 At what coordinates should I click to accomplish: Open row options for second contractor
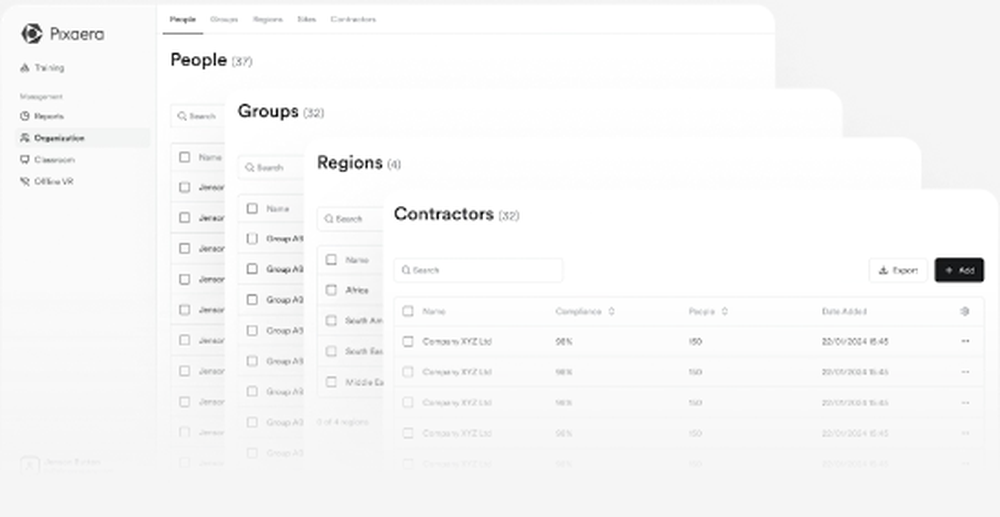[964, 372]
